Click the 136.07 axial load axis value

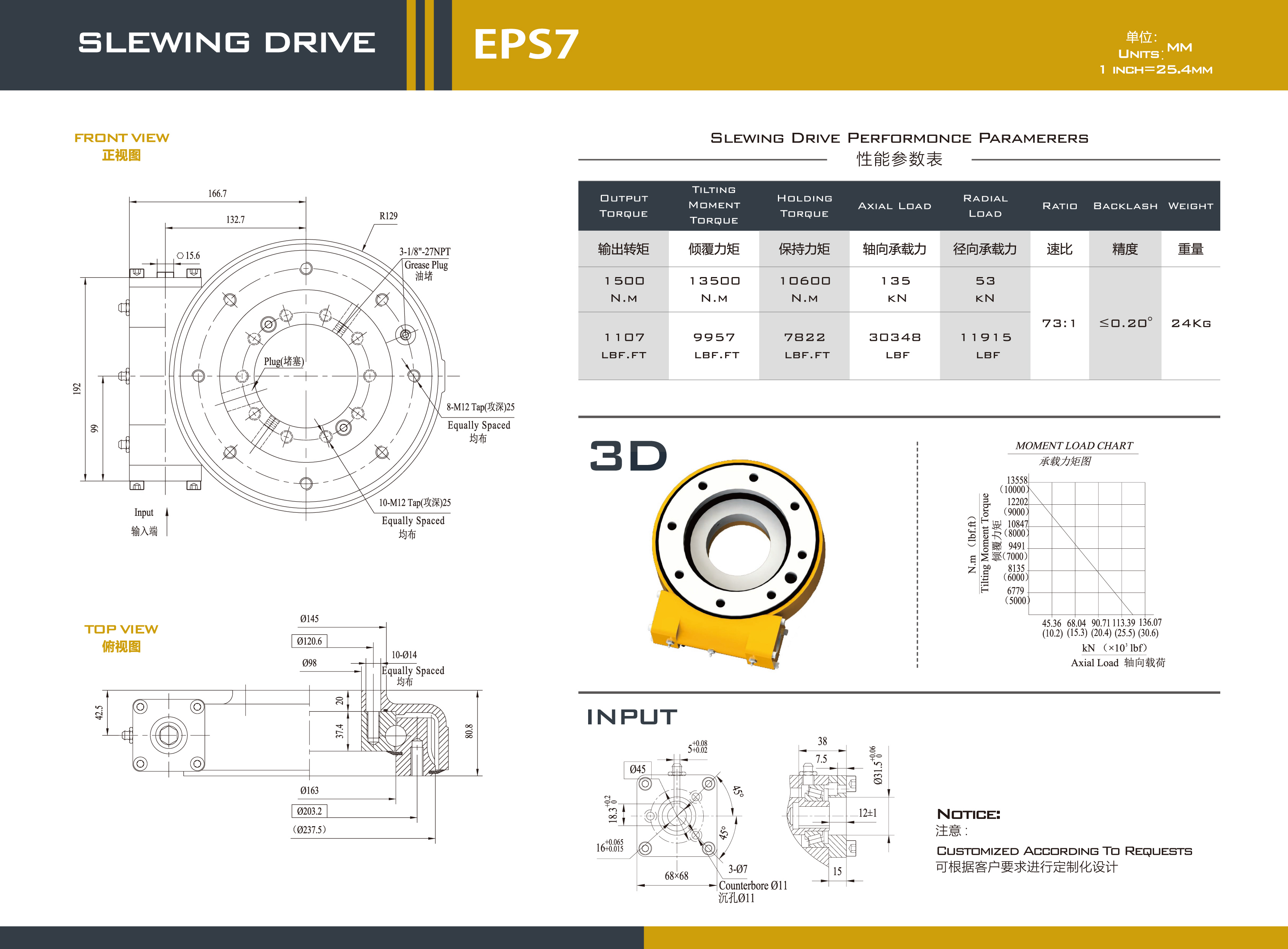pyautogui.click(x=1150, y=623)
